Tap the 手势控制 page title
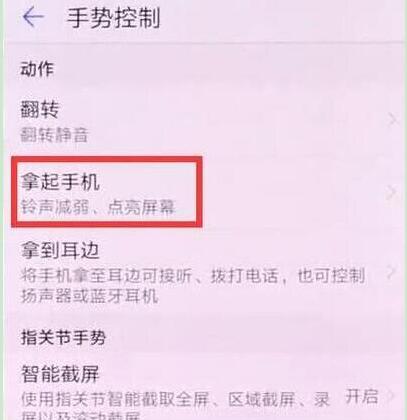Image resolution: width=407 pixels, height=420 pixels. click(x=113, y=18)
